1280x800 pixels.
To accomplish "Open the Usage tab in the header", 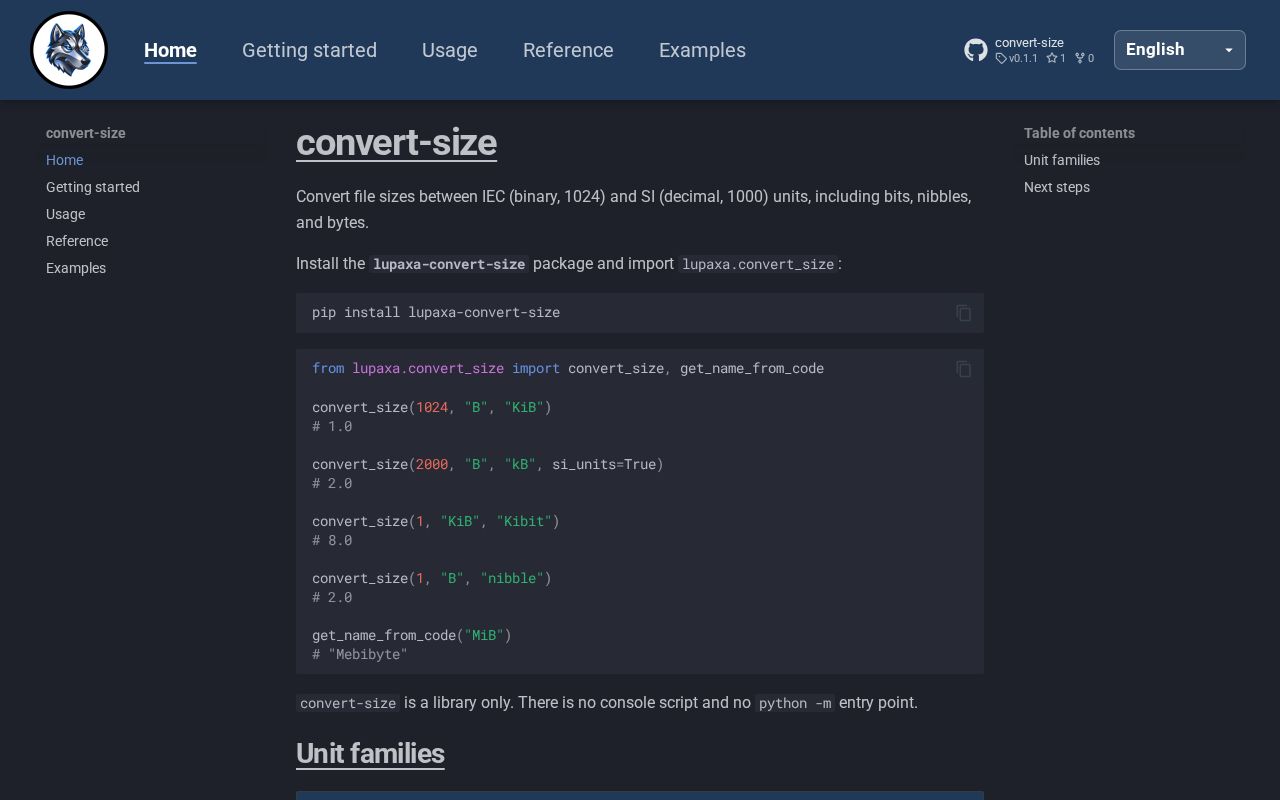I will 450,50.
